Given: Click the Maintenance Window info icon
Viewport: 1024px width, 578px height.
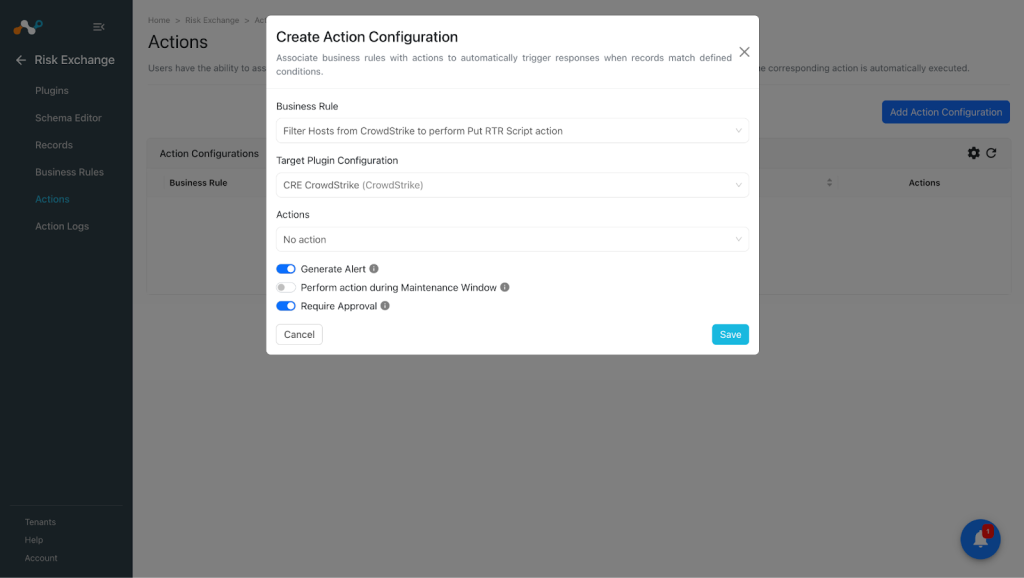Looking at the screenshot, I should 505,287.
